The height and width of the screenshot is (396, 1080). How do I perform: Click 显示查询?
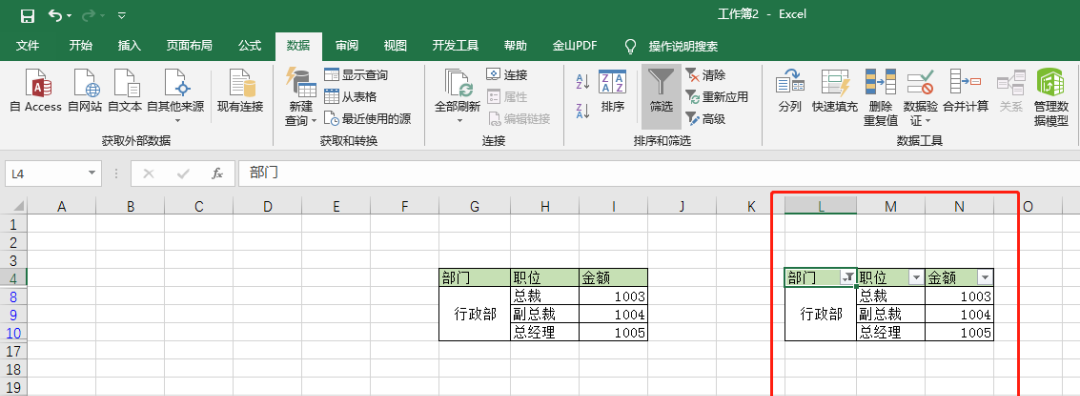(x=355, y=75)
